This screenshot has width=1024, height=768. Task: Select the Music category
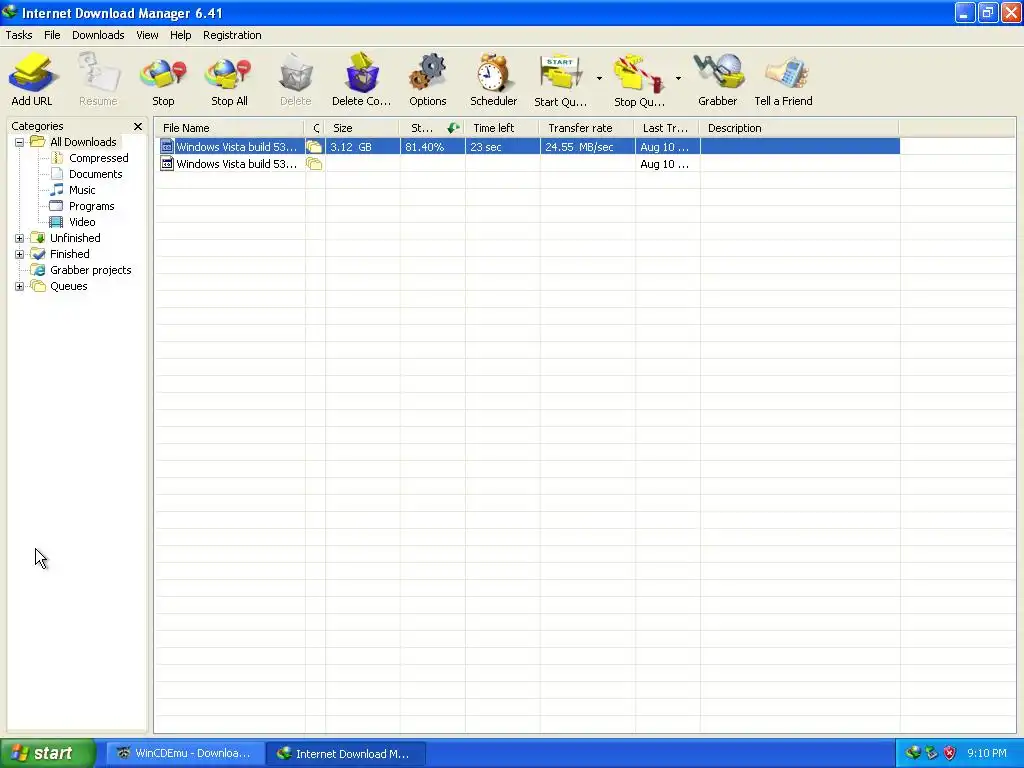point(82,190)
